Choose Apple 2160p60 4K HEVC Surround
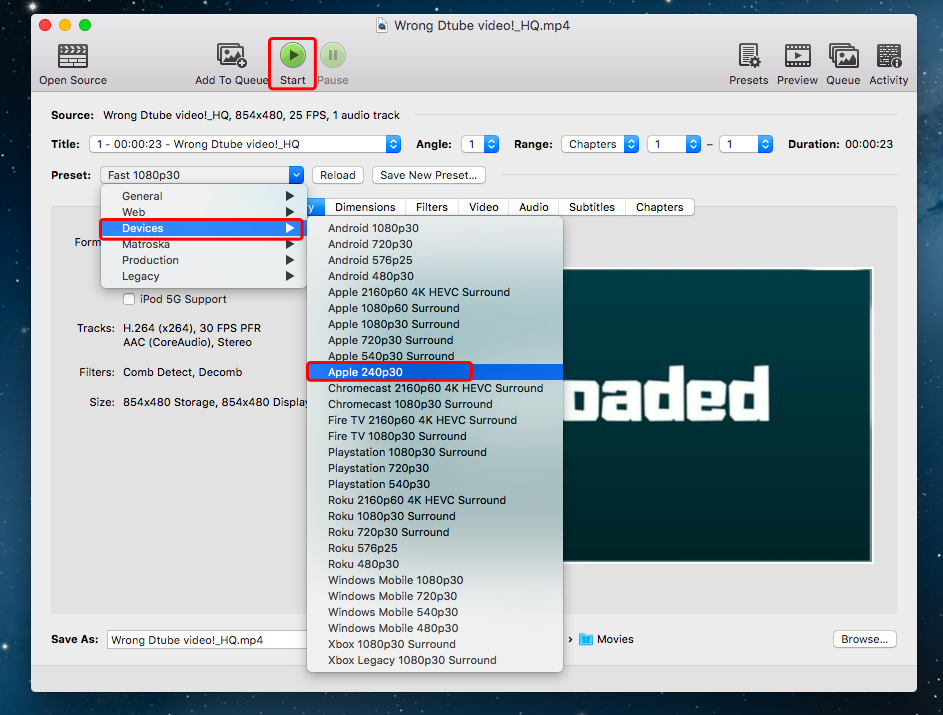This screenshot has width=943, height=715. click(435, 292)
